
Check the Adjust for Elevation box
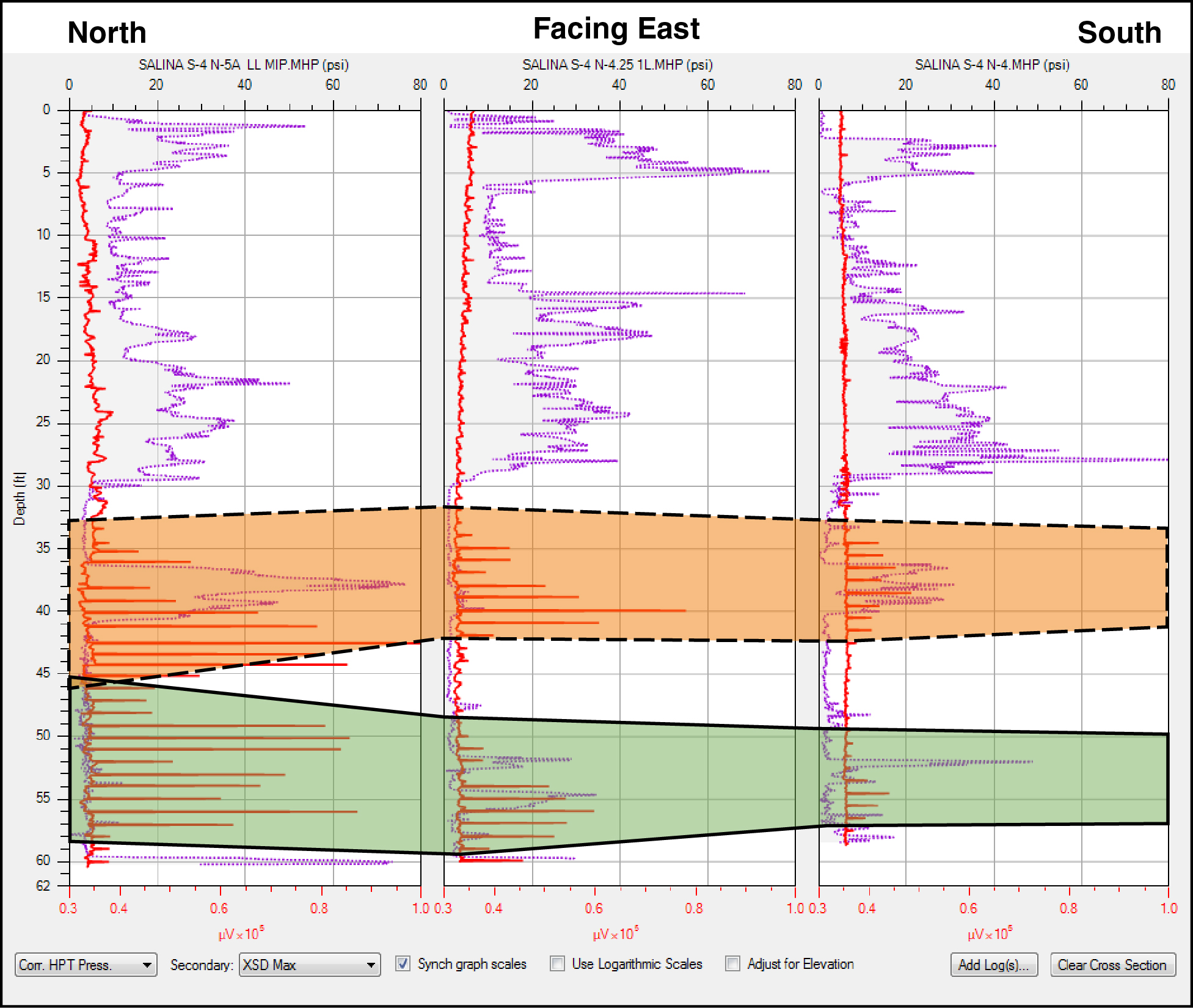732,964
